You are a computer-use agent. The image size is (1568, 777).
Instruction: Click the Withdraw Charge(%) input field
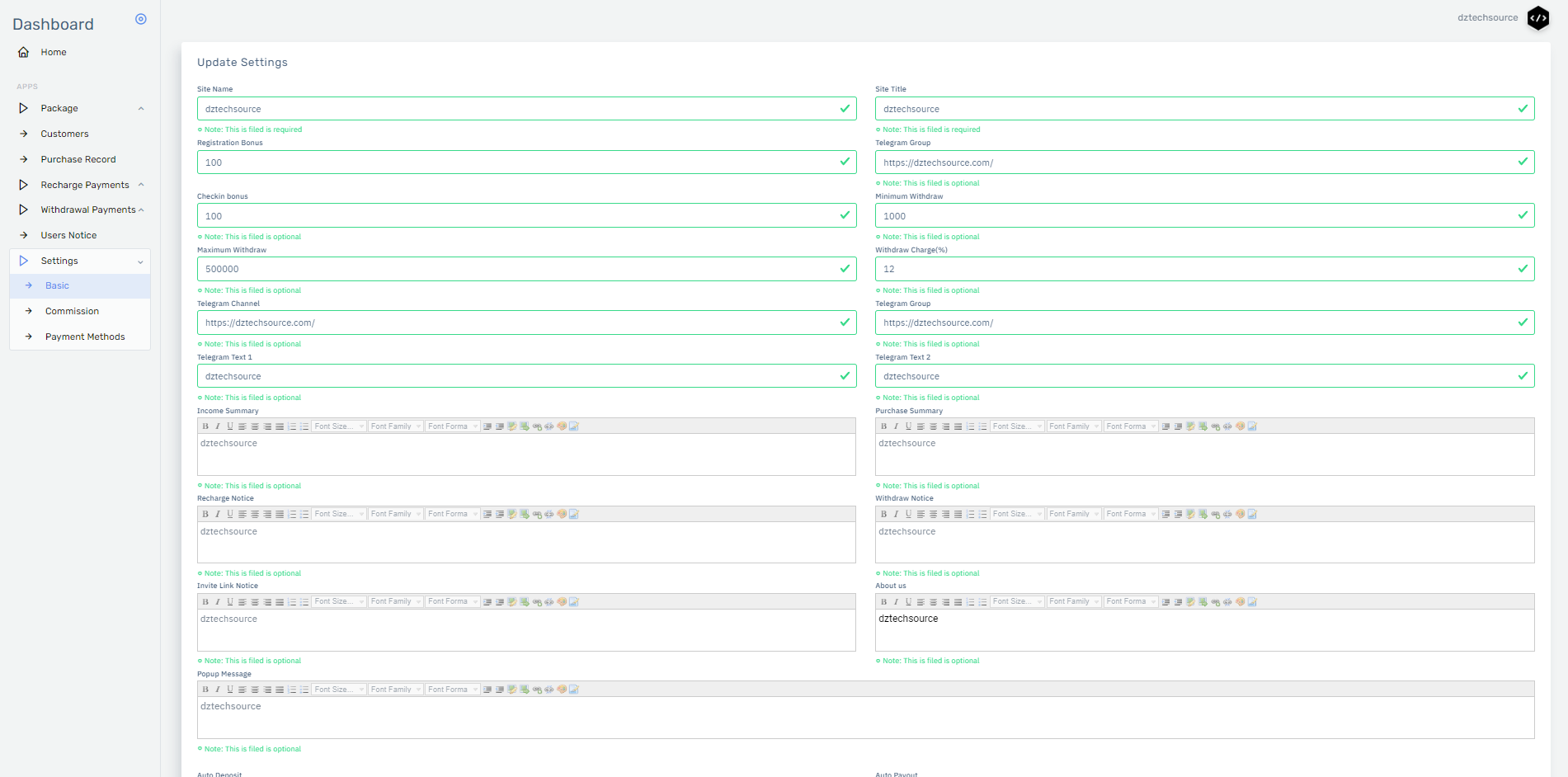pos(1196,269)
